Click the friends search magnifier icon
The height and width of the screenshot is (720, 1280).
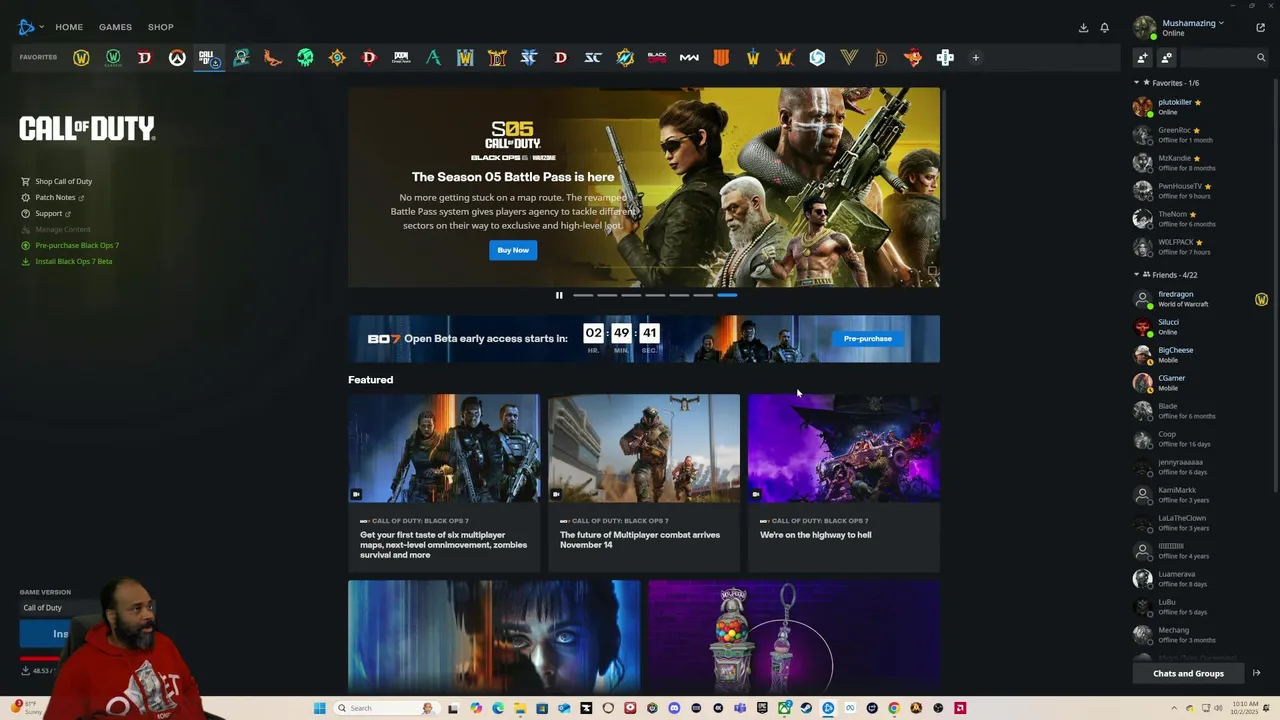tap(1261, 58)
